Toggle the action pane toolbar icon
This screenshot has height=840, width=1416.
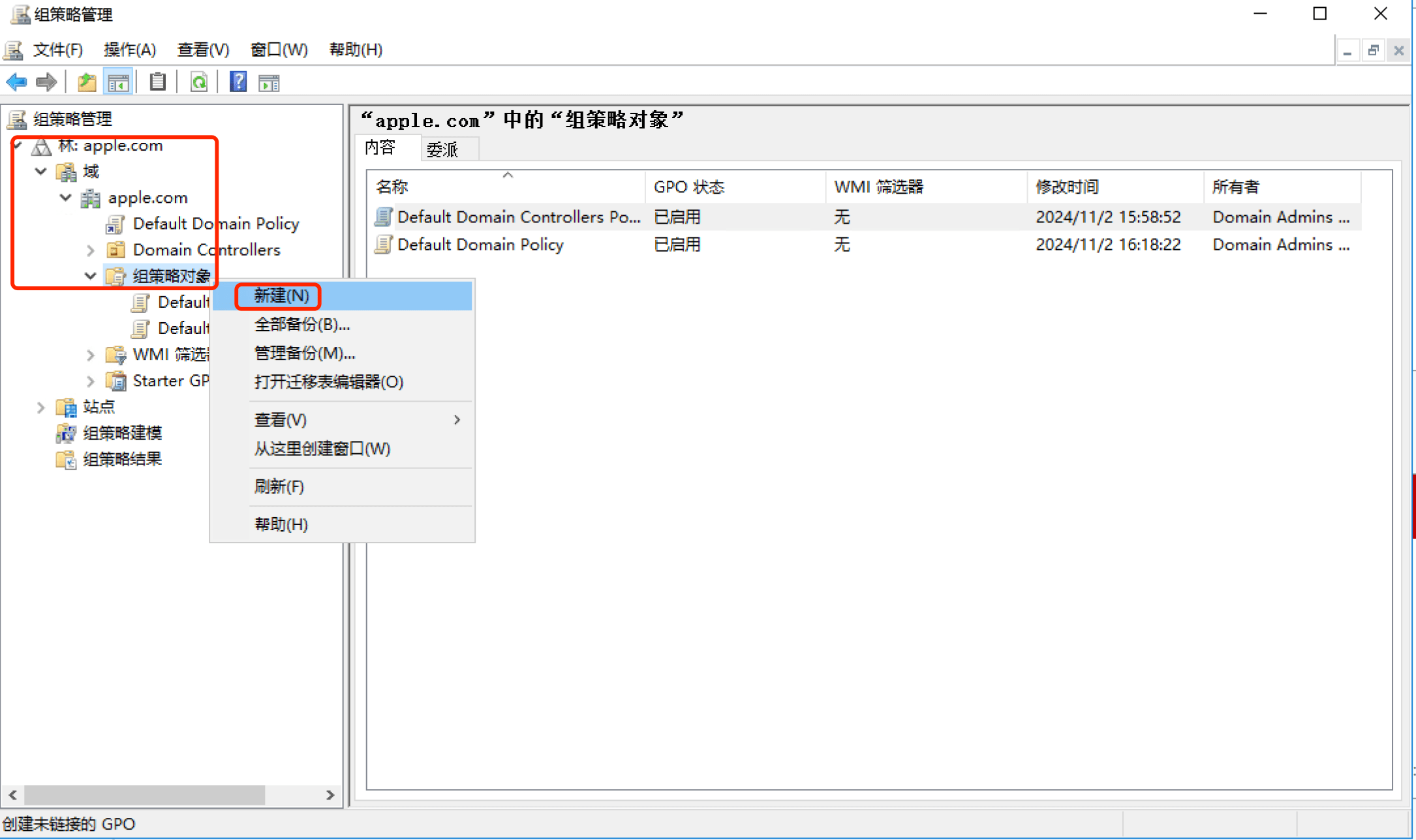tap(269, 82)
